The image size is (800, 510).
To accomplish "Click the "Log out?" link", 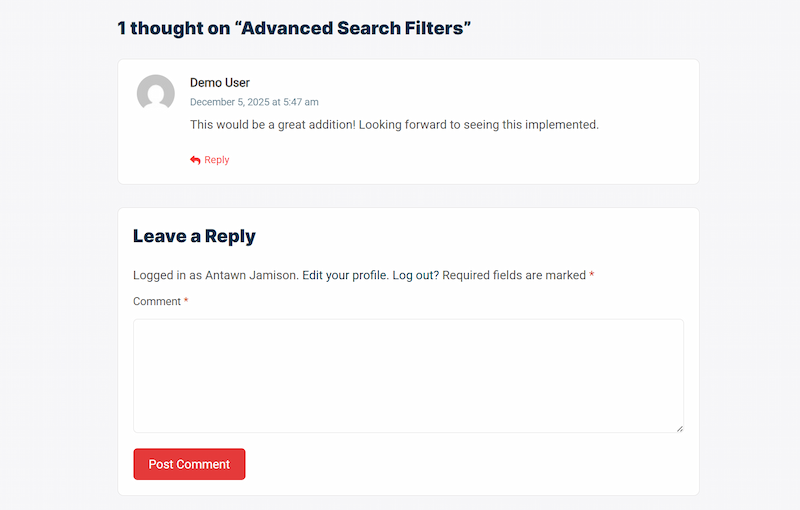I will pyautogui.click(x=415, y=276).
